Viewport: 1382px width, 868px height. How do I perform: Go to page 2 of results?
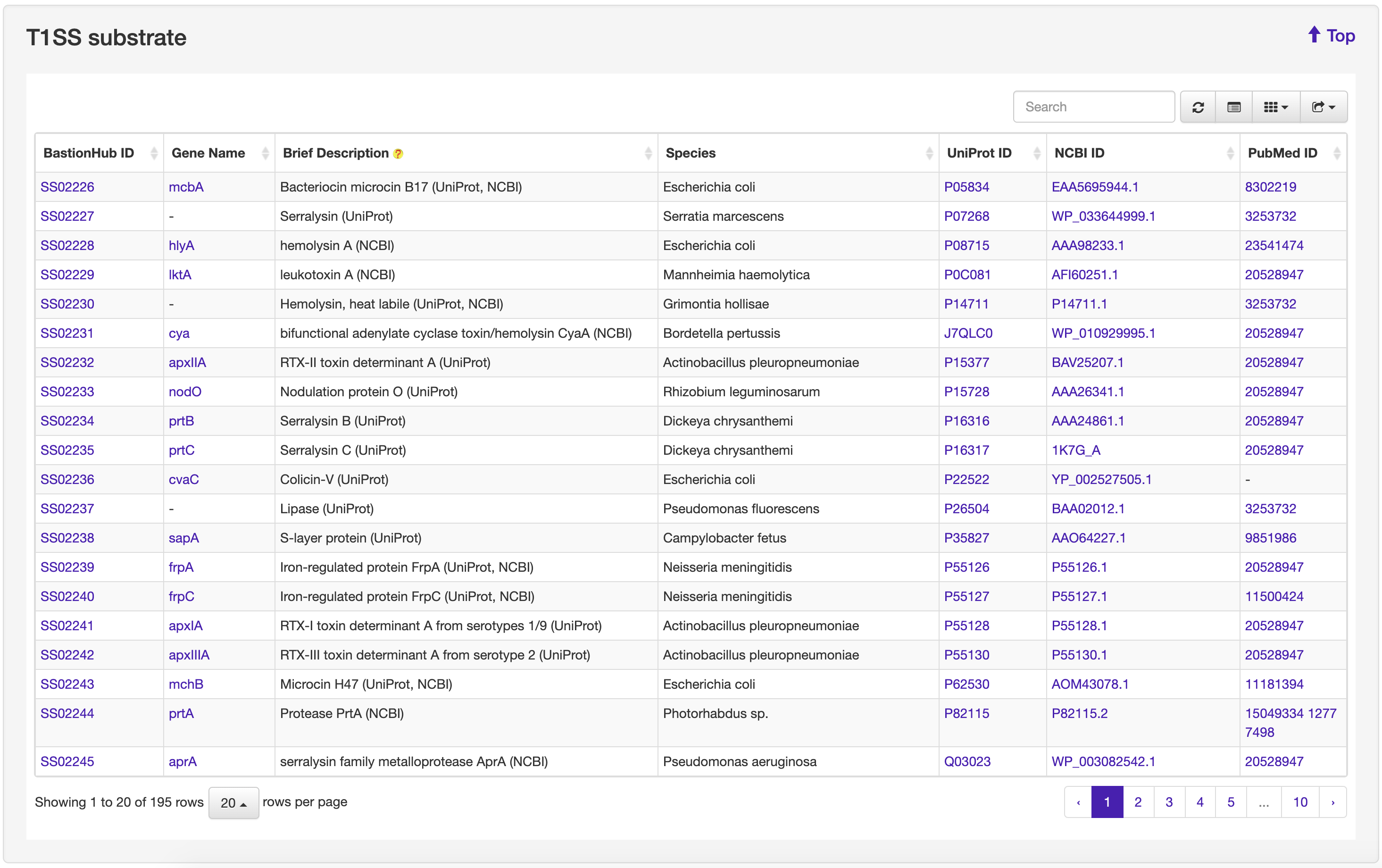(1138, 802)
